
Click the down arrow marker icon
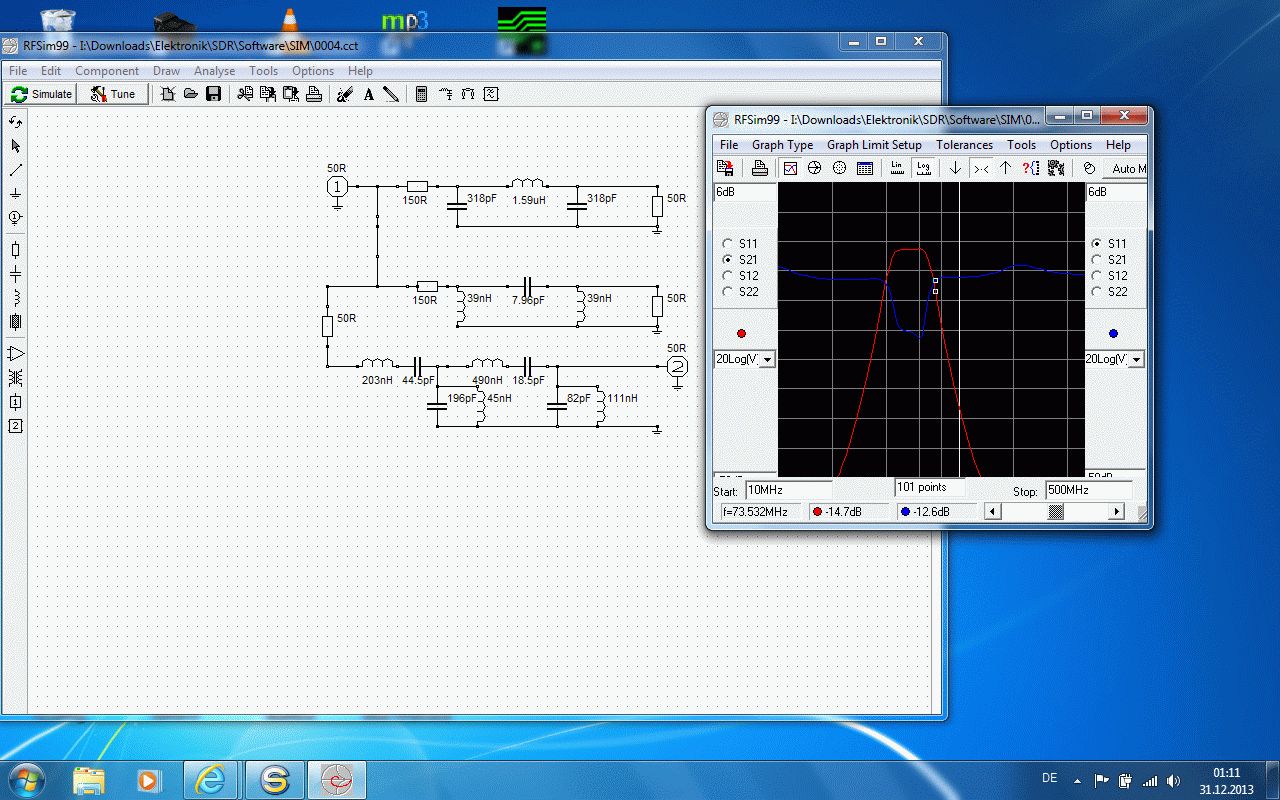point(955,168)
